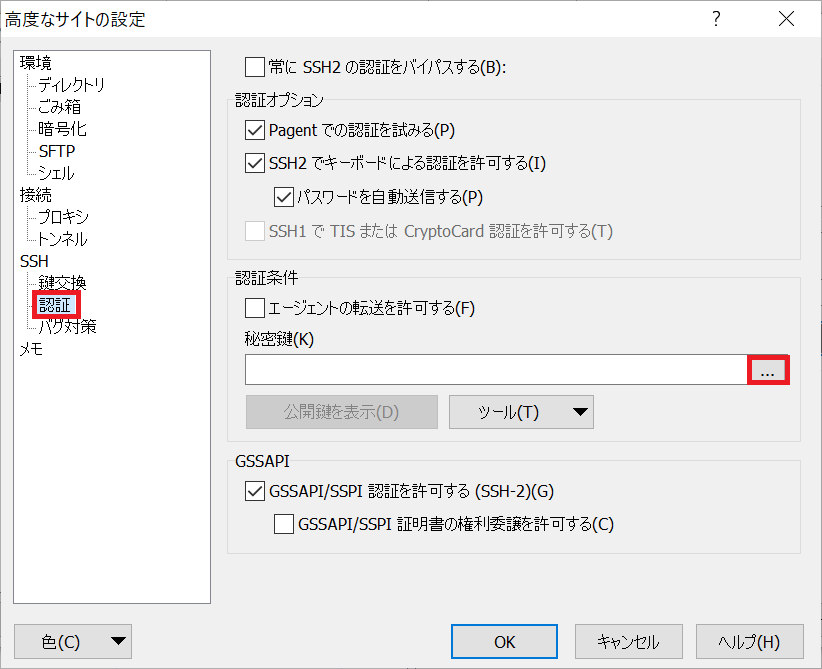Screen dimensions: 822x669
Task: Go to ディレクトリ settings page
Action: [71, 85]
